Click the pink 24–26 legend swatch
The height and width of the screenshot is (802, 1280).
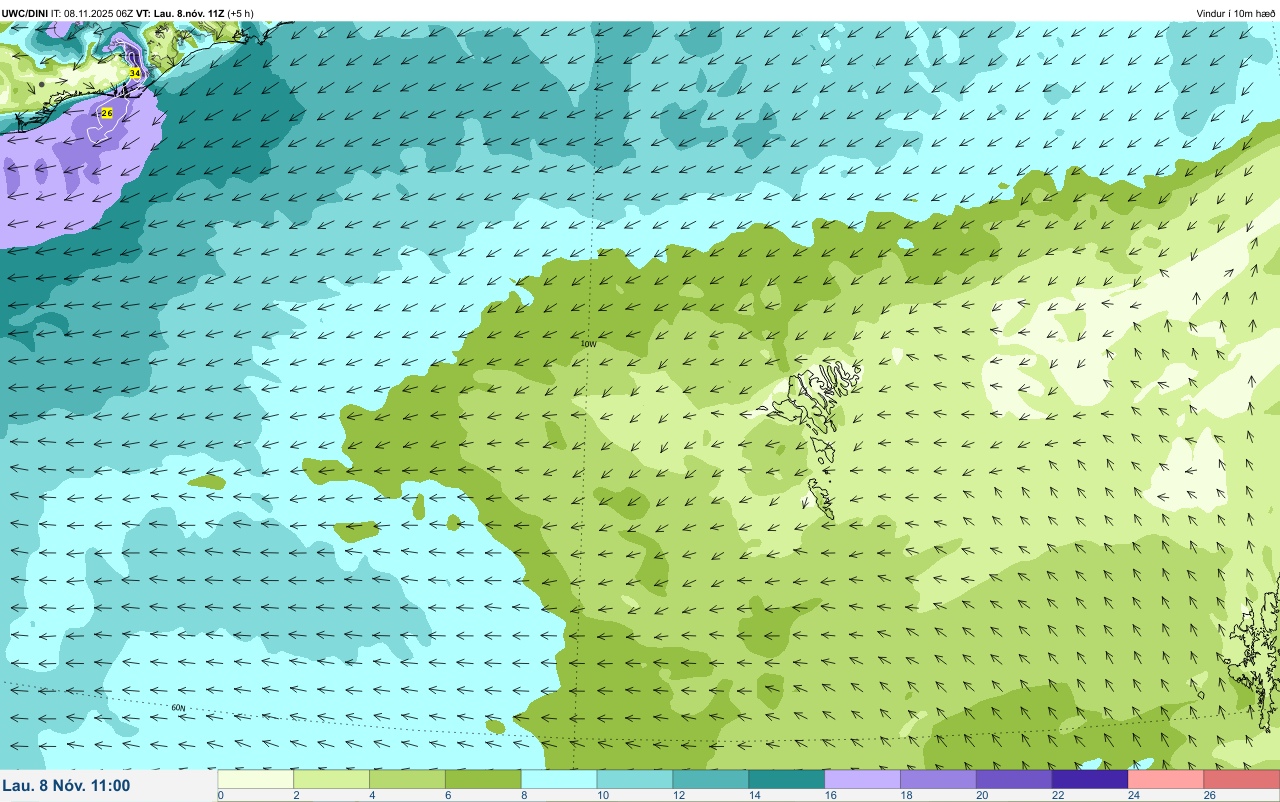pyautogui.click(x=1167, y=779)
